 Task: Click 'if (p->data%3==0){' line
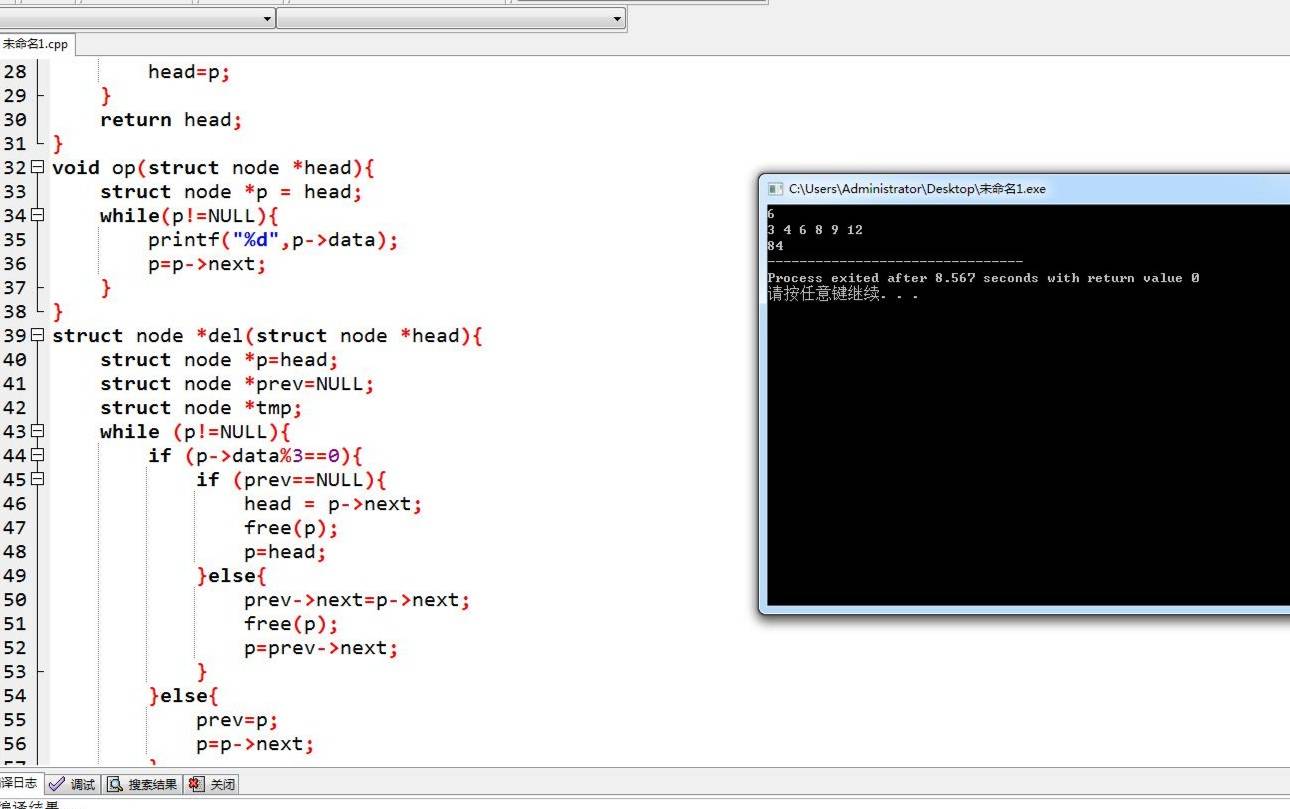point(255,455)
